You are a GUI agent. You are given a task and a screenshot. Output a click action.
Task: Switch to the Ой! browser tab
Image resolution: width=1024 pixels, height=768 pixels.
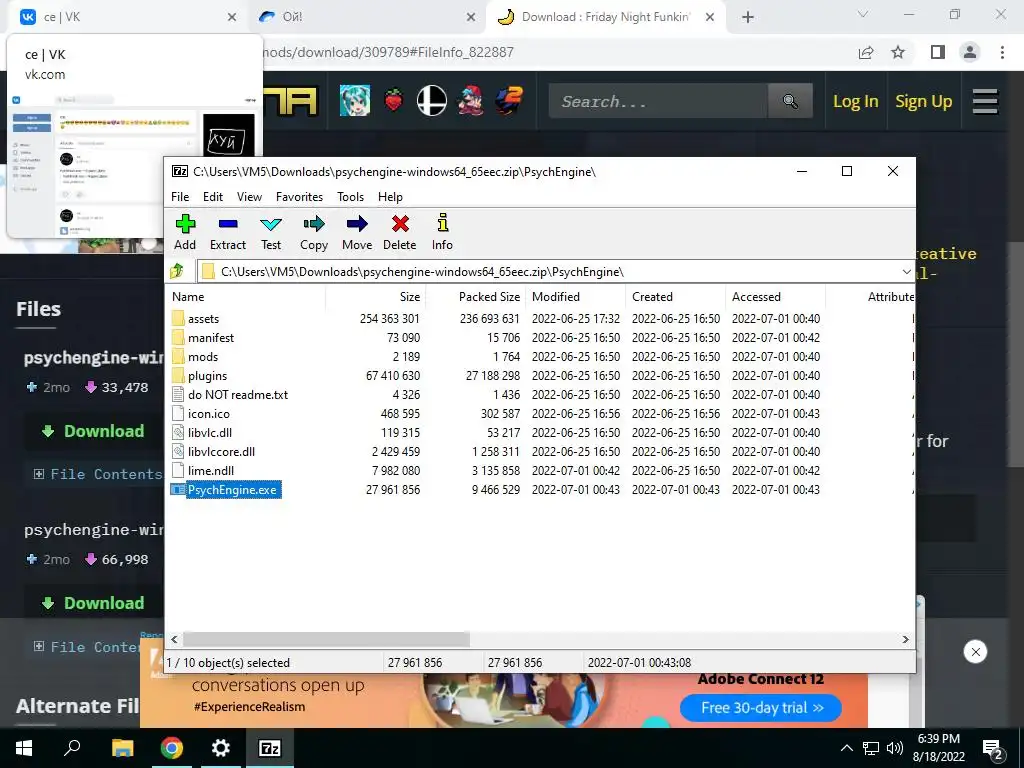pyautogui.click(x=366, y=17)
